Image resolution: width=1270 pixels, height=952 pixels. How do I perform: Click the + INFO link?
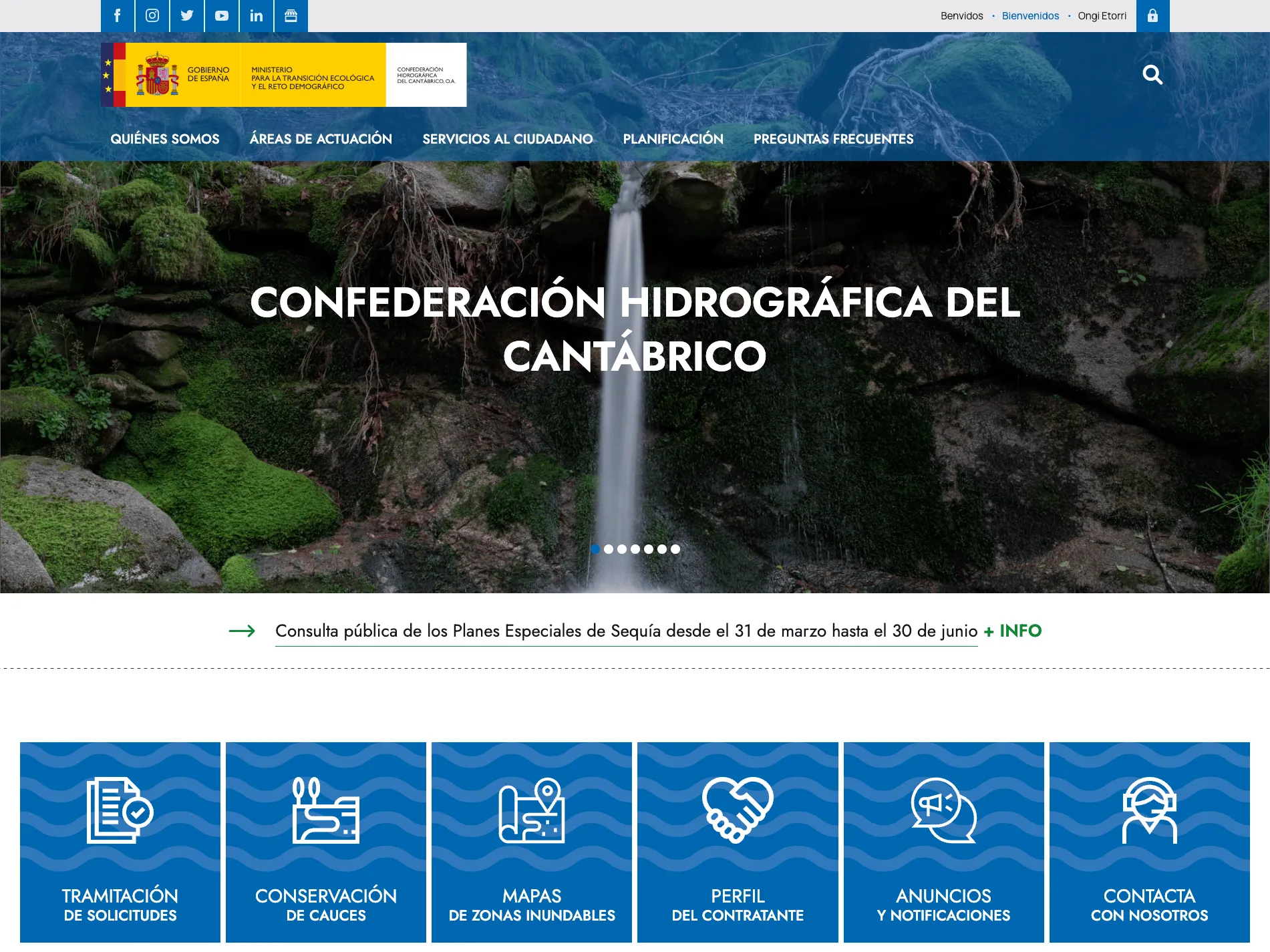pyautogui.click(x=1012, y=630)
